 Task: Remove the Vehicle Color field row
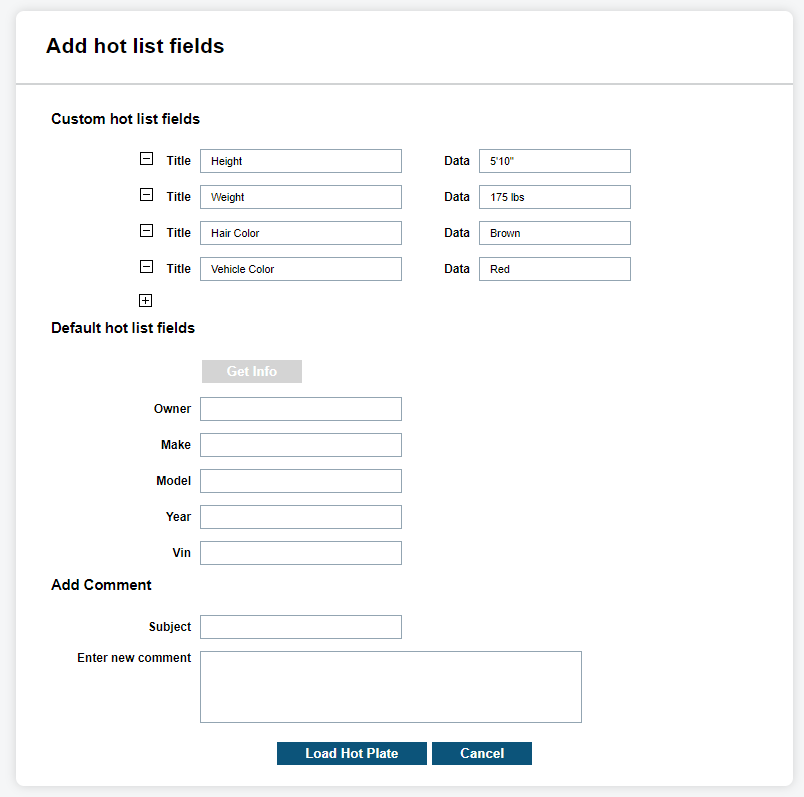click(x=146, y=267)
